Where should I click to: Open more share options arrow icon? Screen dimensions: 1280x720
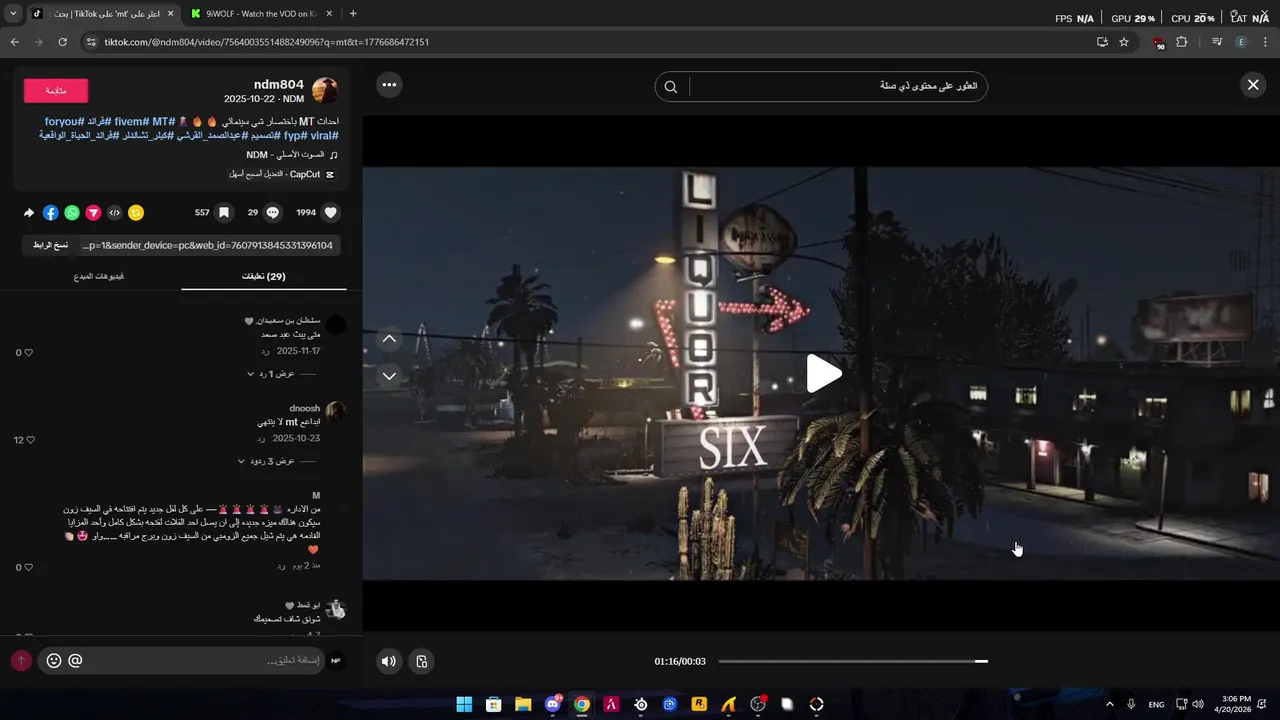pyautogui.click(x=29, y=213)
